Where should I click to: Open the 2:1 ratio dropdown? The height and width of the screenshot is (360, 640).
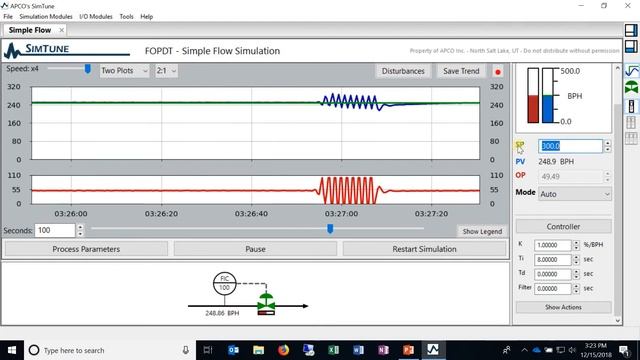(166, 71)
